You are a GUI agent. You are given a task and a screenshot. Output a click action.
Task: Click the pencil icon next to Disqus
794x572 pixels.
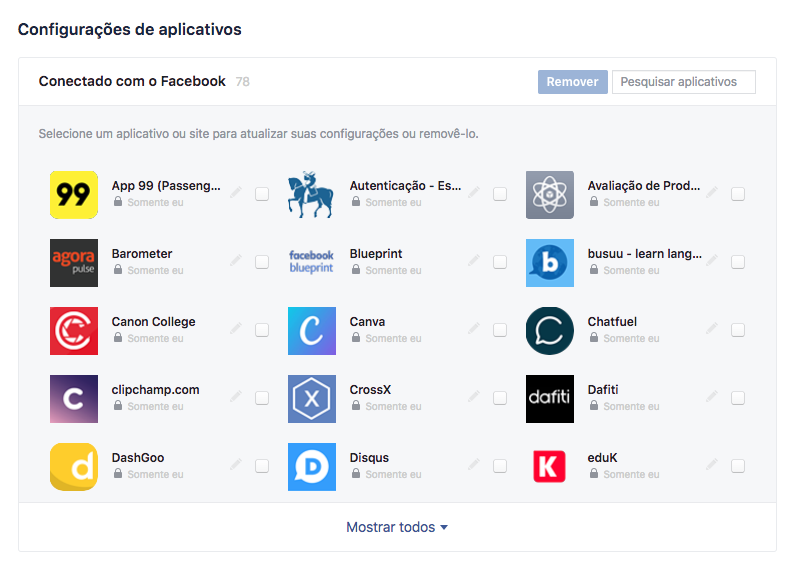point(474,464)
